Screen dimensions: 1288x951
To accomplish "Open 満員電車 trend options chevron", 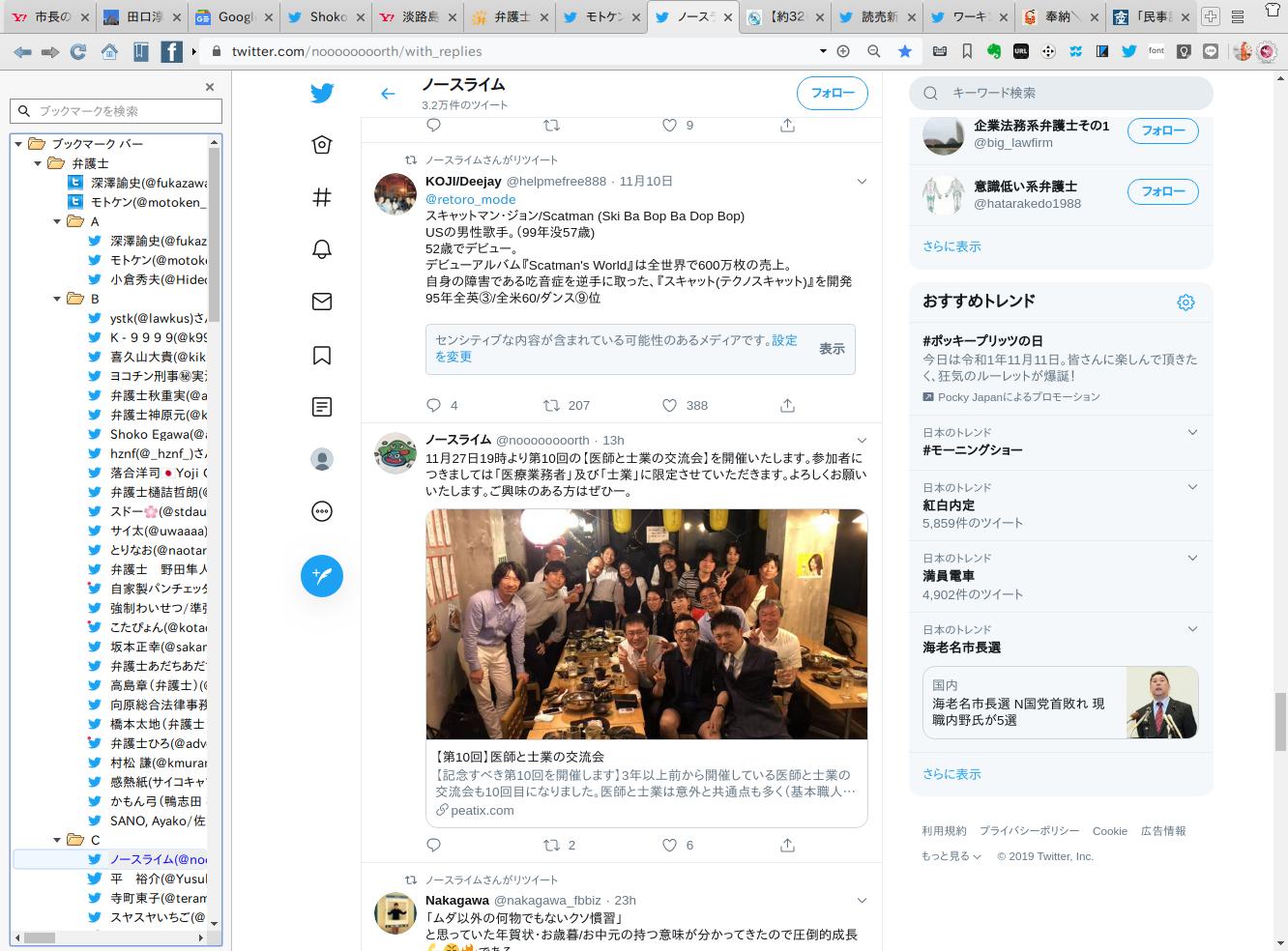I will [1192, 559].
